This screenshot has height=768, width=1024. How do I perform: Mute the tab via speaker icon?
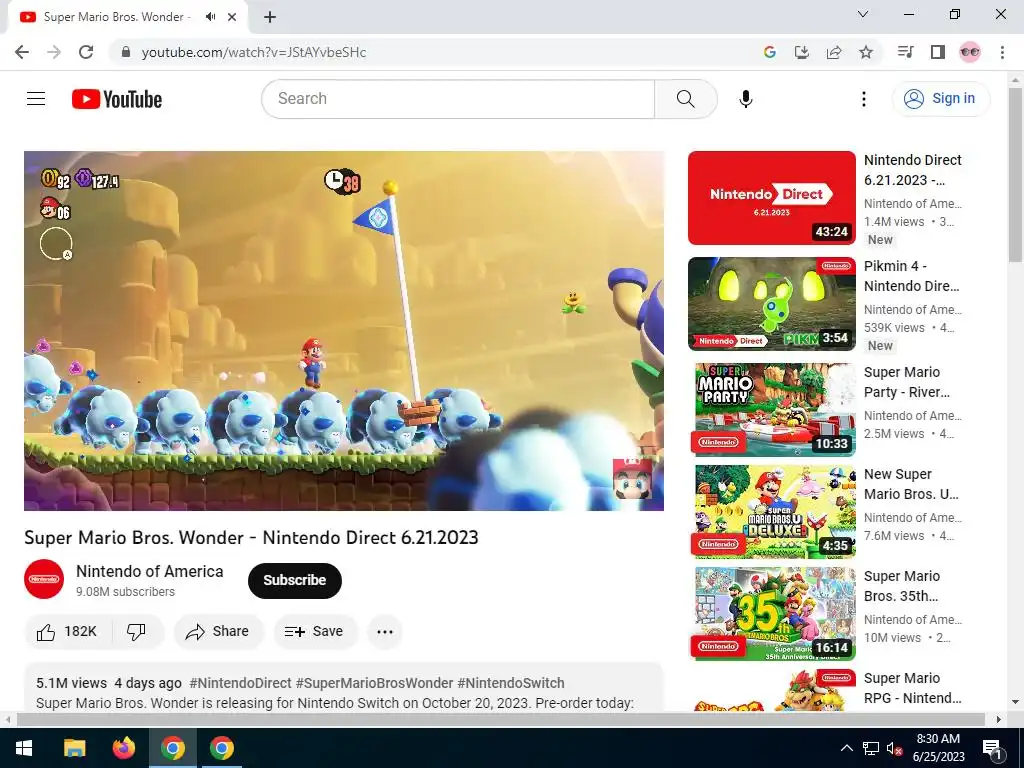pyautogui.click(x=210, y=17)
